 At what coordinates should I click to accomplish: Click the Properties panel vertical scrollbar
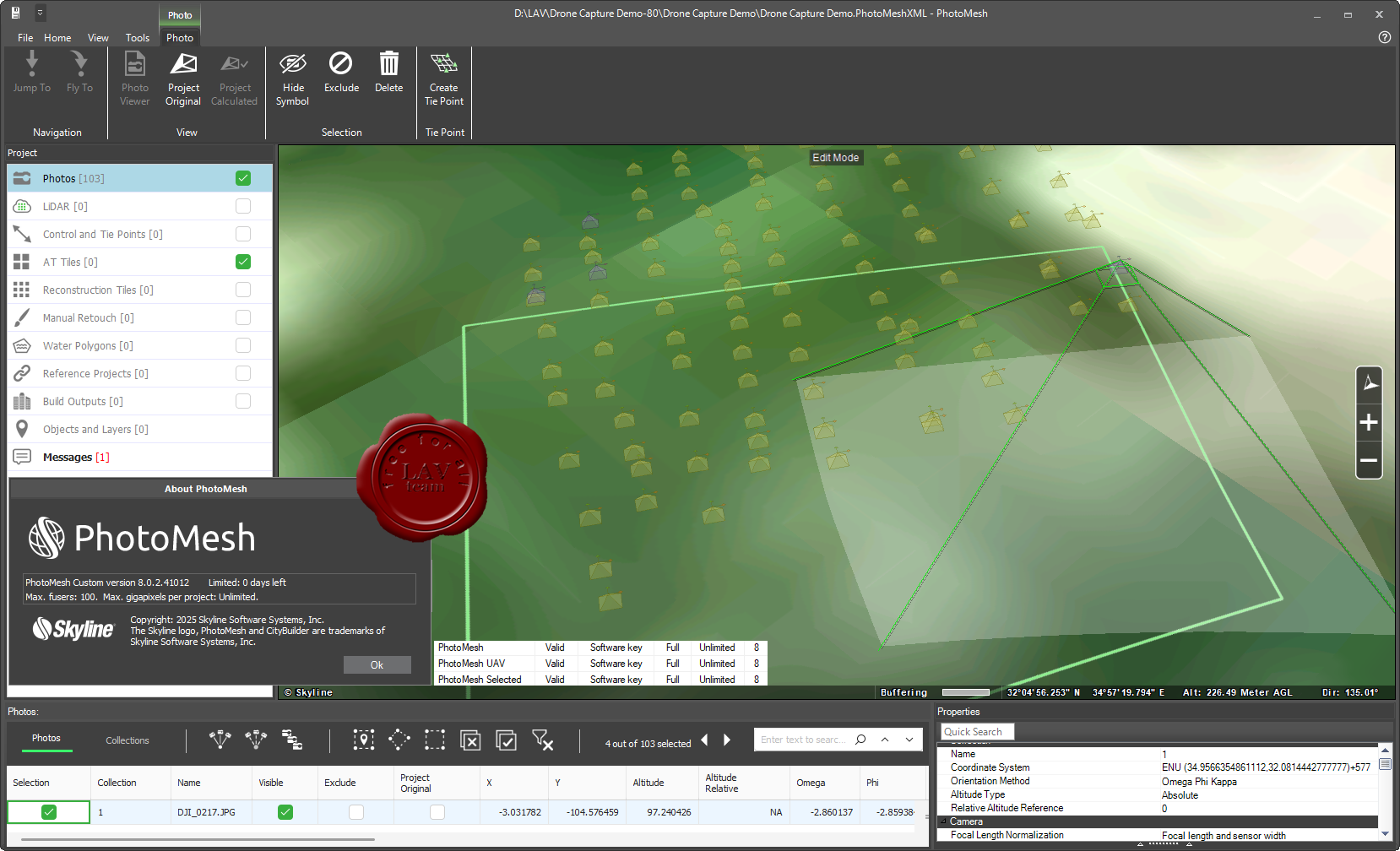pyautogui.click(x=1385, y=792)
